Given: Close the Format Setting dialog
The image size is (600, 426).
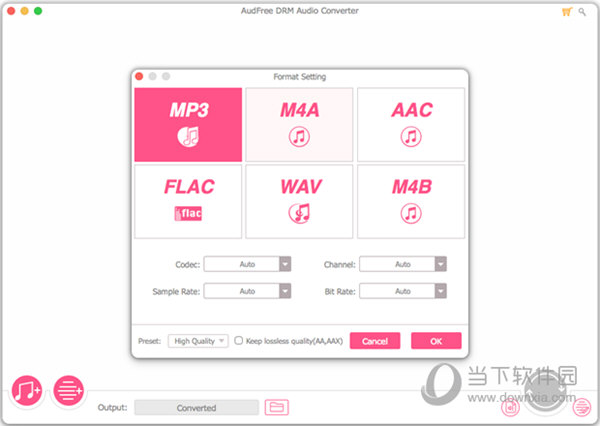Looking at the screenshot, I should tap(139, 77).
